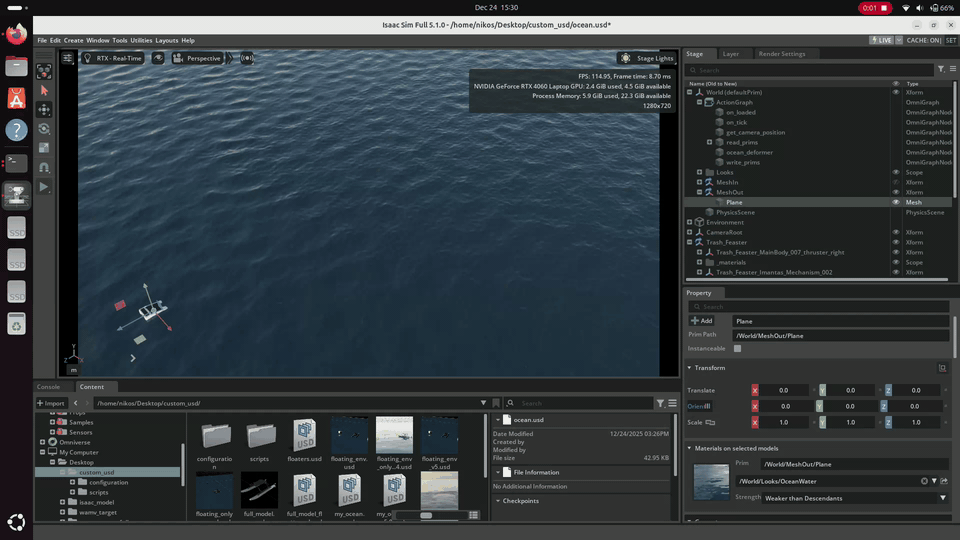Toggle visibility of MeshOut prim

(x=896, y=192)
